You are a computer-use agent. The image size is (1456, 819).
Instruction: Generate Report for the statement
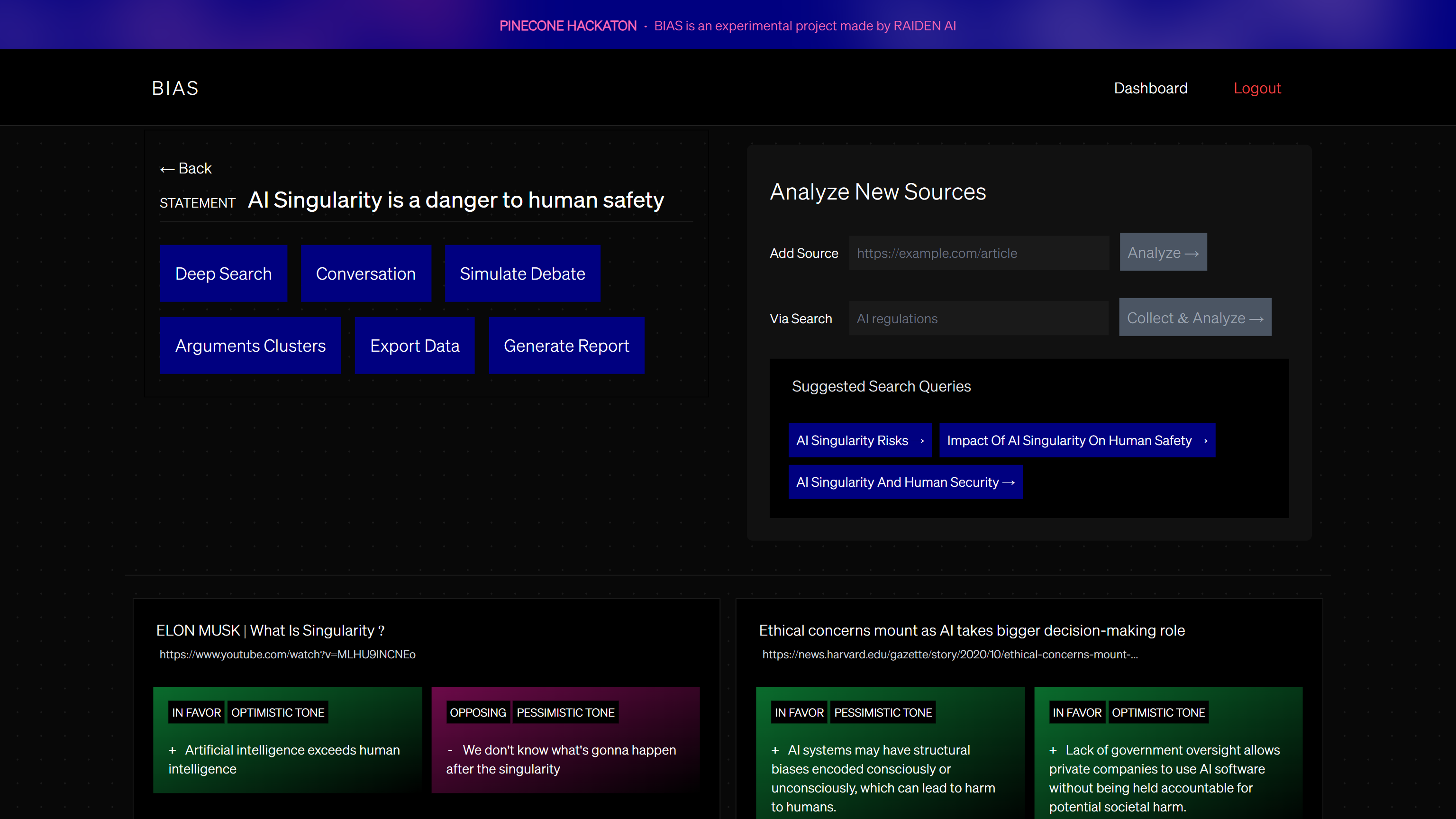[566, 346]
